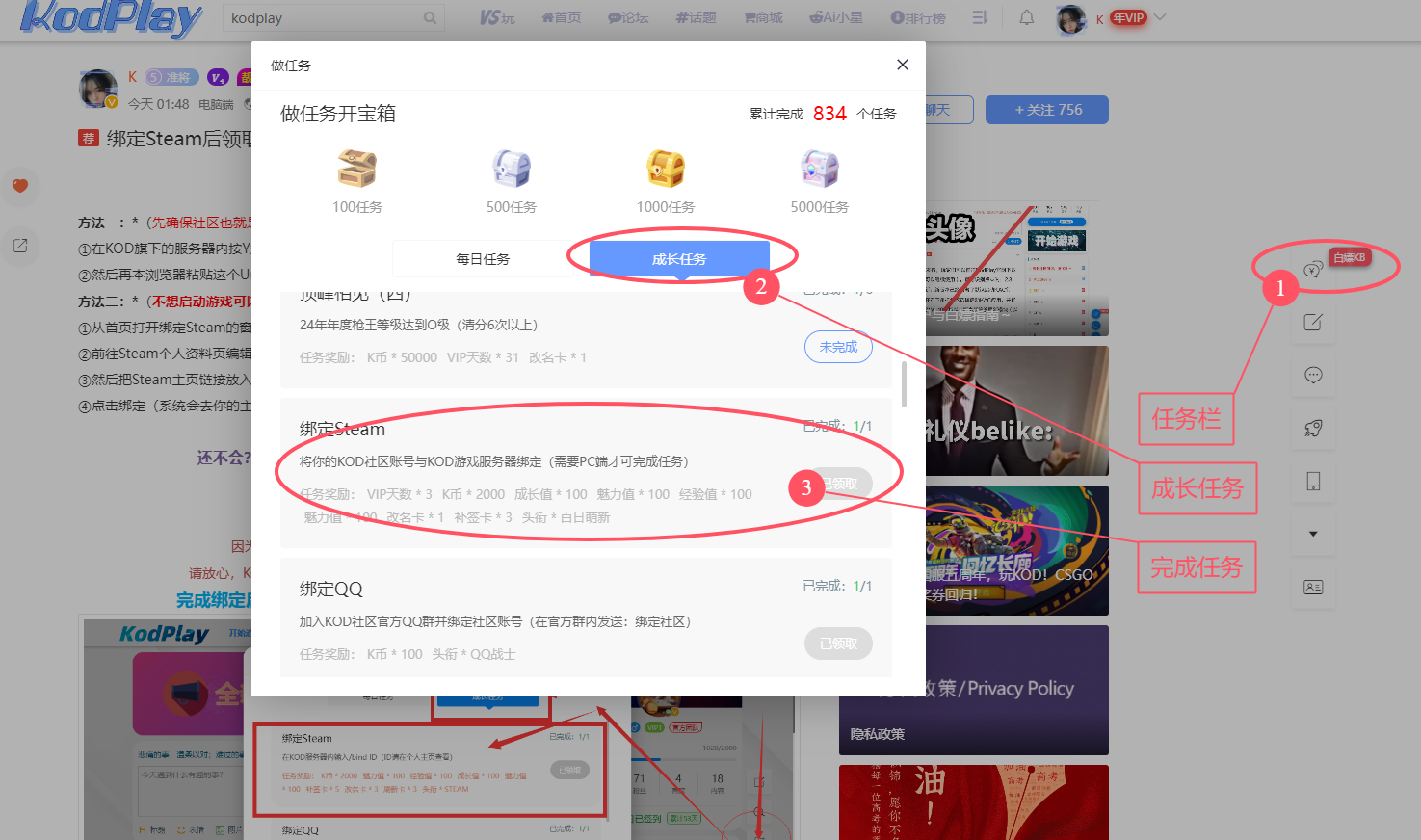This screenshot has height=840, width=1421.
Task: Open chat bubble icon in right sidebar
Action: pos(1313,375)
